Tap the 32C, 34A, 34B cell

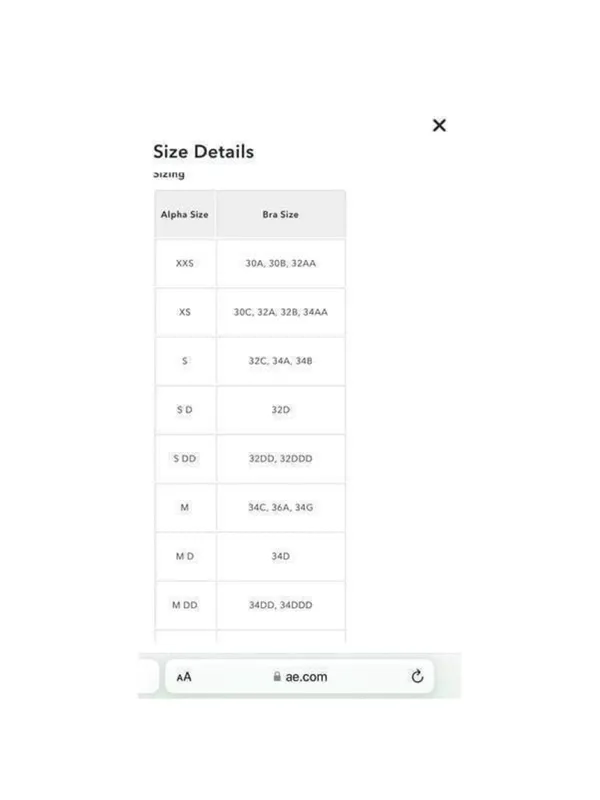(281, 361)
